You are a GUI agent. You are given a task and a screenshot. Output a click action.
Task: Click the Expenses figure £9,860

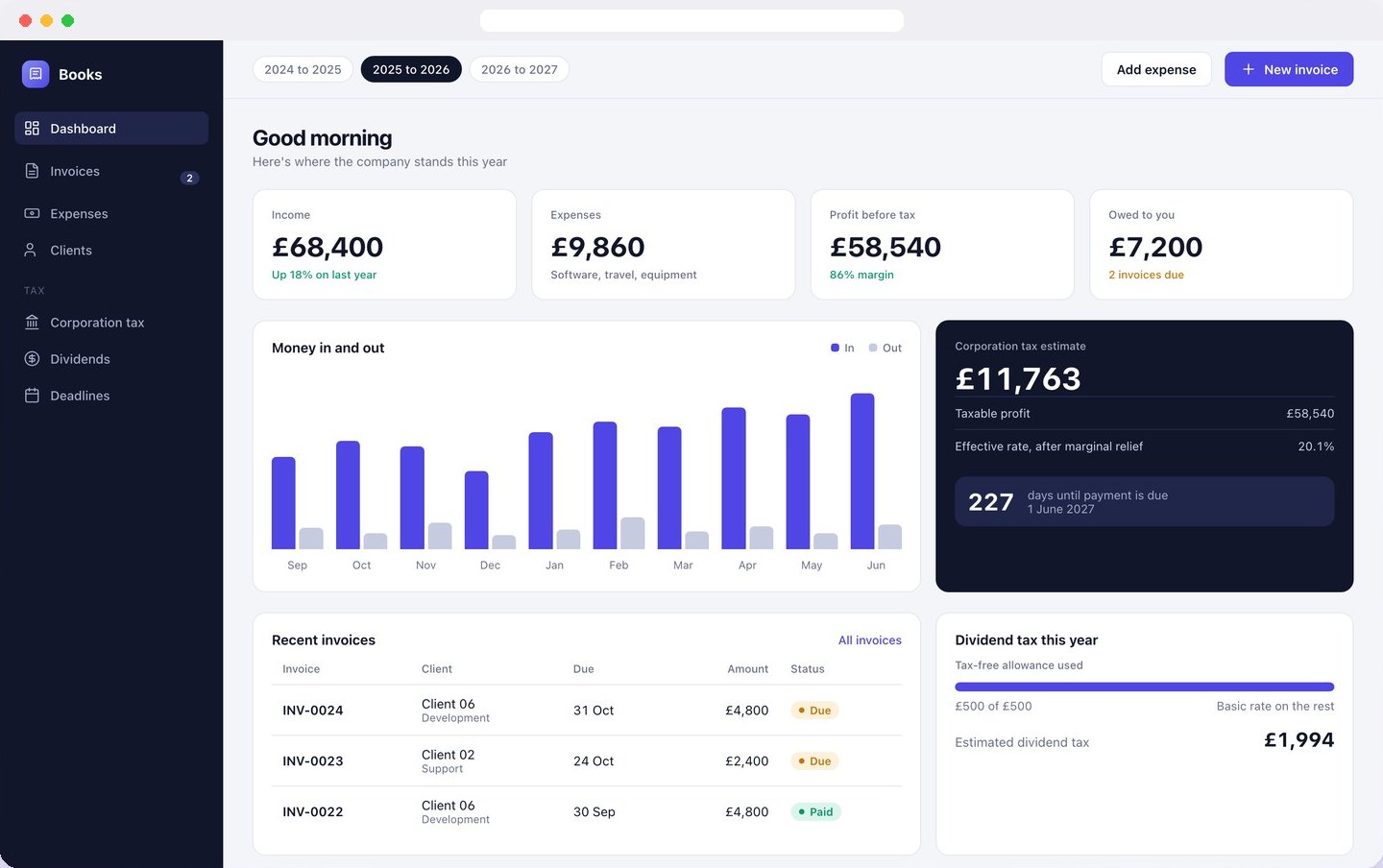pos(597,247)
